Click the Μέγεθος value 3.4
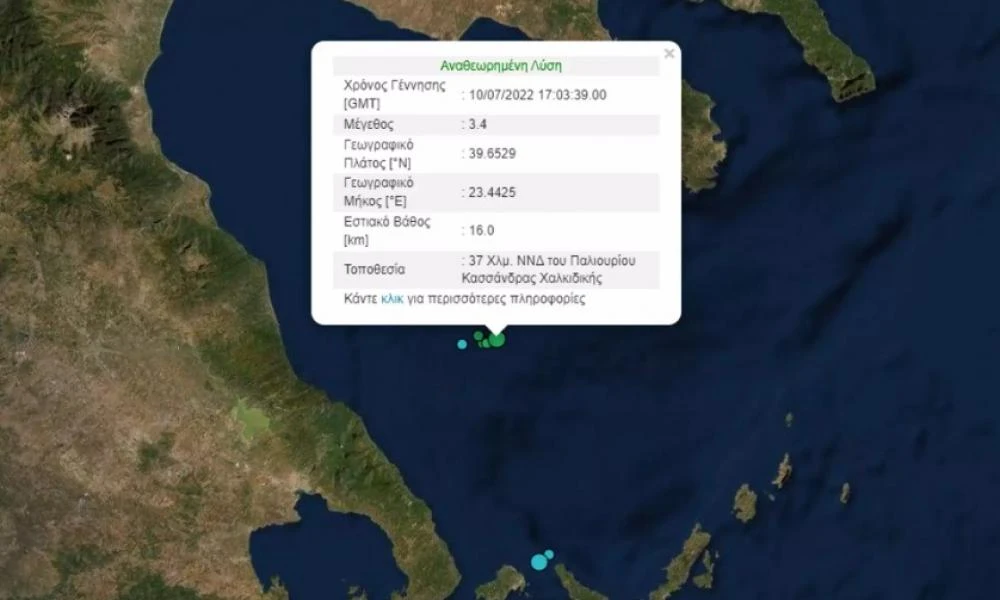This screenshot has width=1000, height=600. pyautogui.click(x=478, y=124)
